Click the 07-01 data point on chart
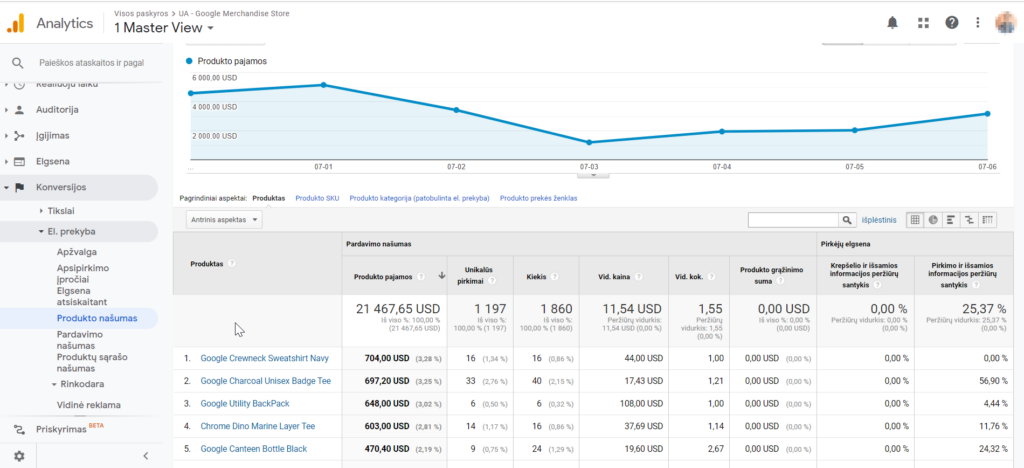This screenshot has height=468, width=1024. coord(323,85)
